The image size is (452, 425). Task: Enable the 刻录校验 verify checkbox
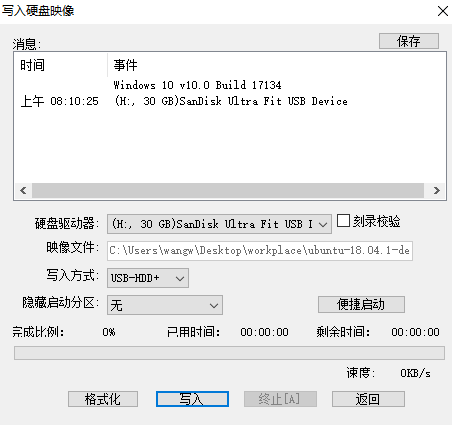click(343, 221)
